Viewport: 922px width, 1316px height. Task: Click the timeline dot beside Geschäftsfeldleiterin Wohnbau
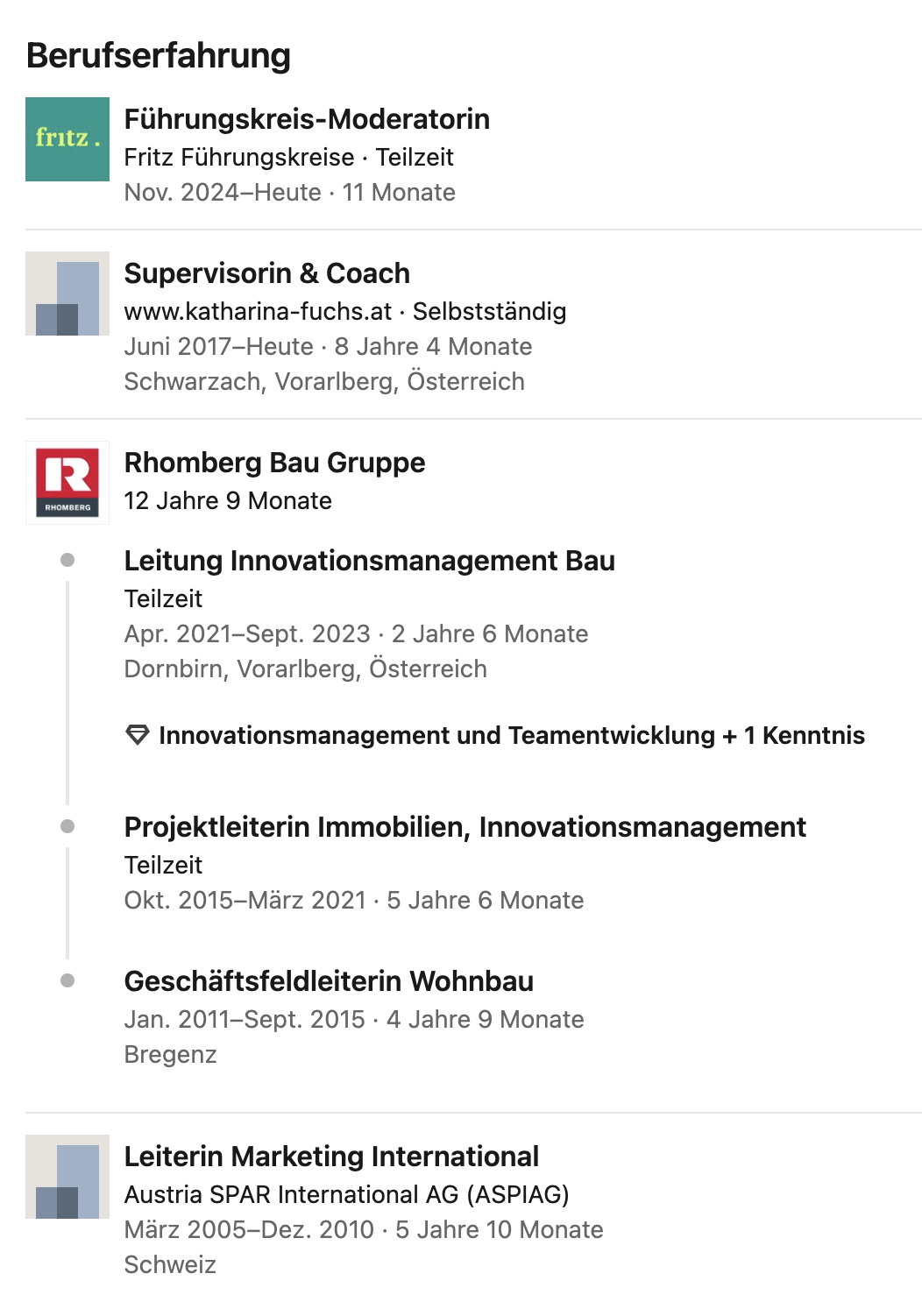(x=67, y=980)
